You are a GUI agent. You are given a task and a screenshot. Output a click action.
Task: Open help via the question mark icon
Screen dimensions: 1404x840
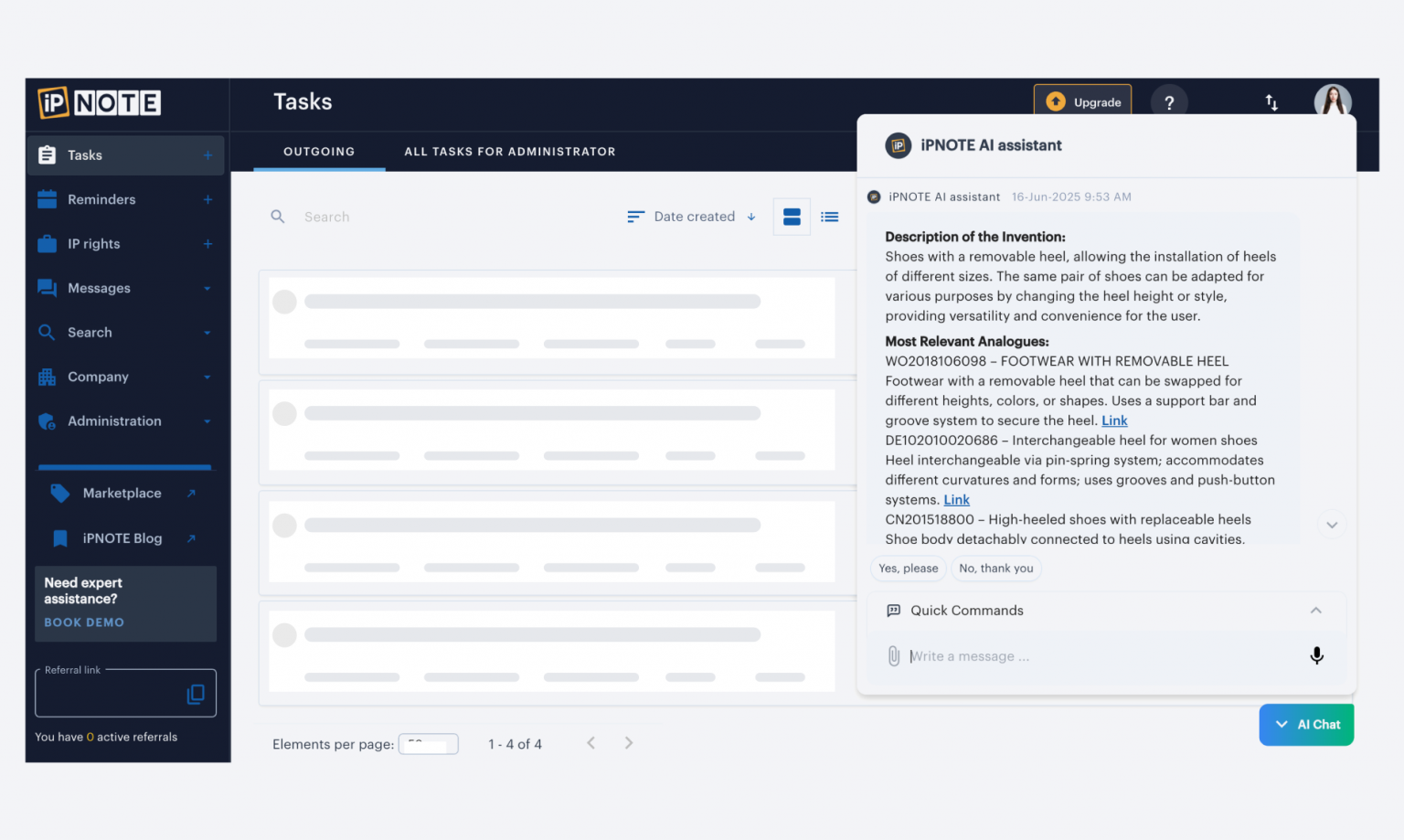(x=1169, y=102)
